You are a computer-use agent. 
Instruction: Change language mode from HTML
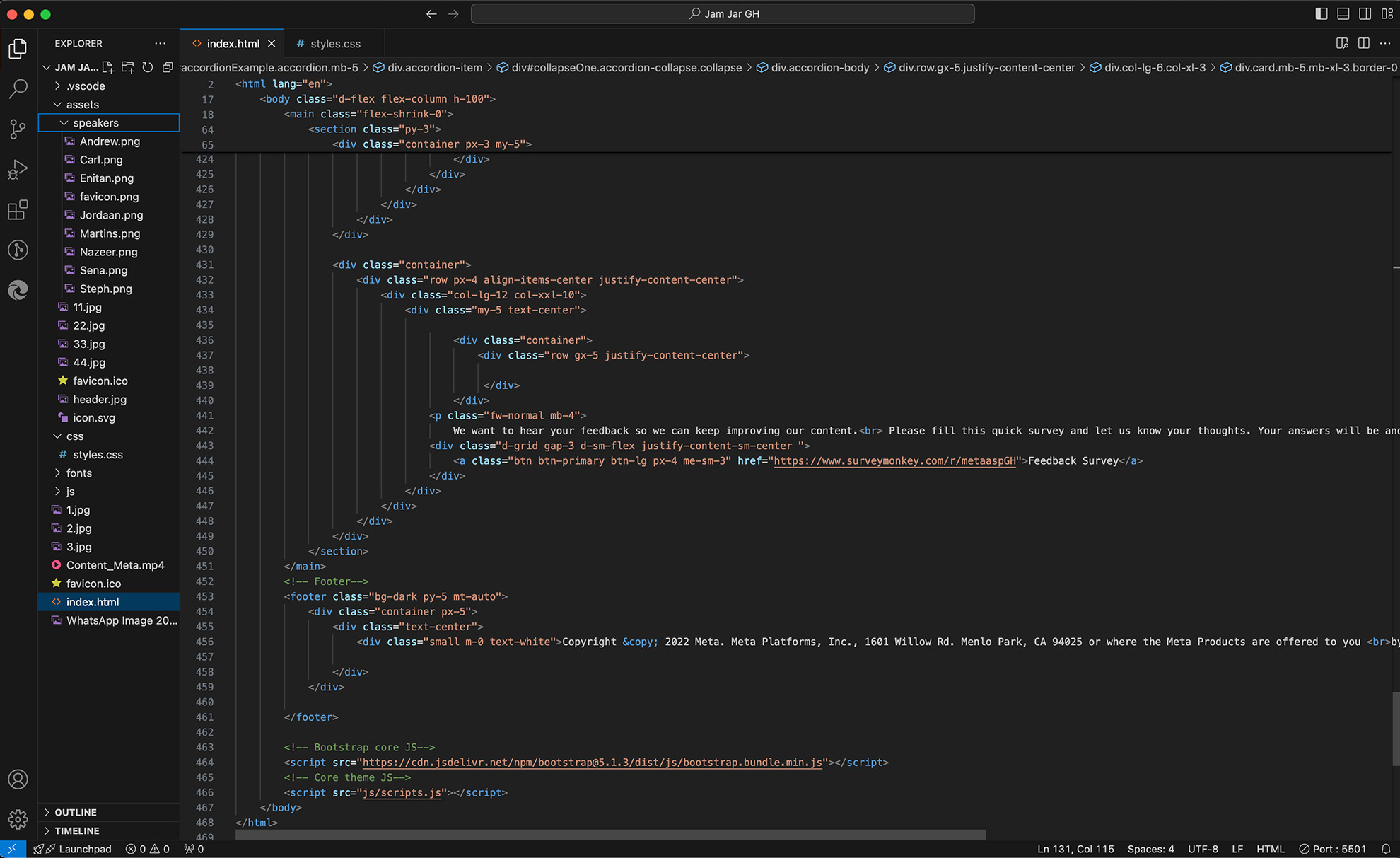[x=1270, y=849]
